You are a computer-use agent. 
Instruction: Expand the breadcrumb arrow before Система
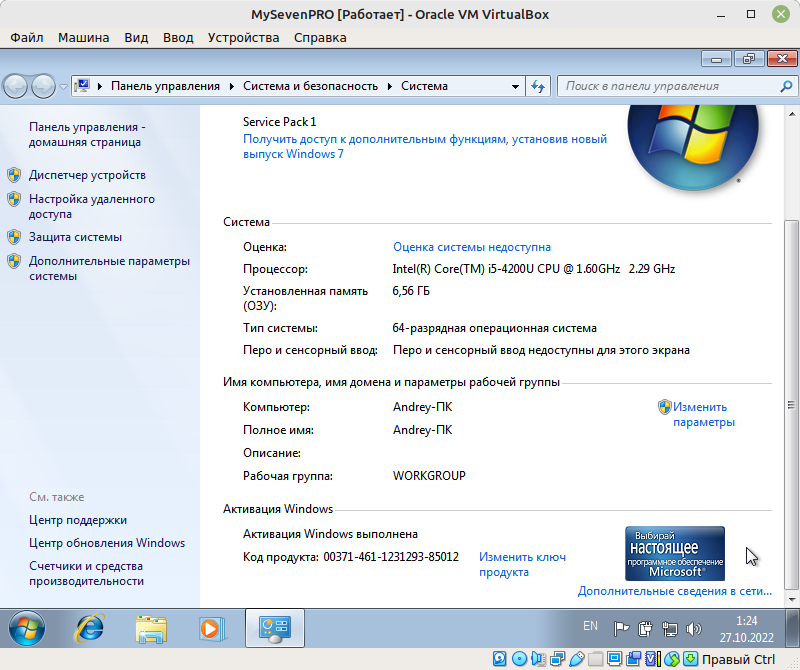coord(390,86)
